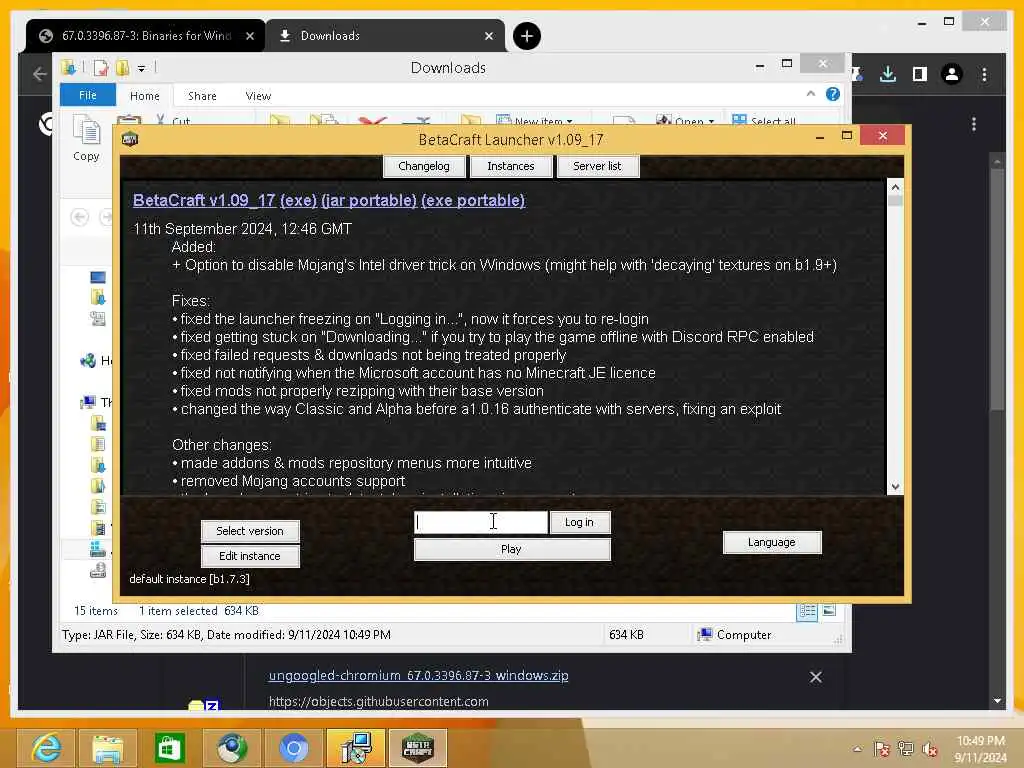Close the Downloads browser tab
The image size is (1024, 768).
point(489,37)
